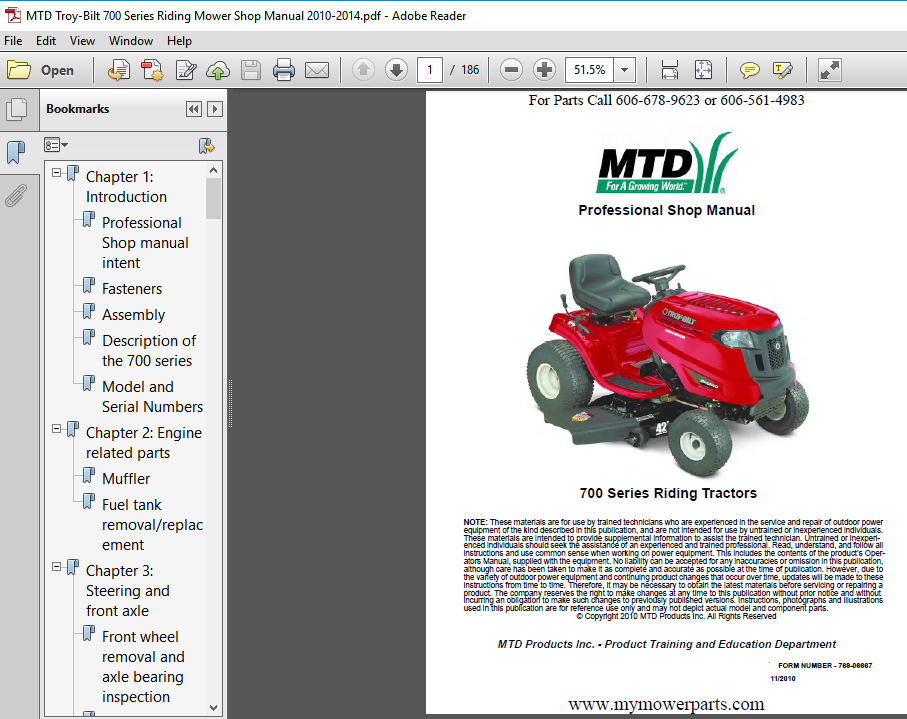This screenshot has width=907, height=719.
Task: Click the navigation pane splitter handle
Action: 230,403
